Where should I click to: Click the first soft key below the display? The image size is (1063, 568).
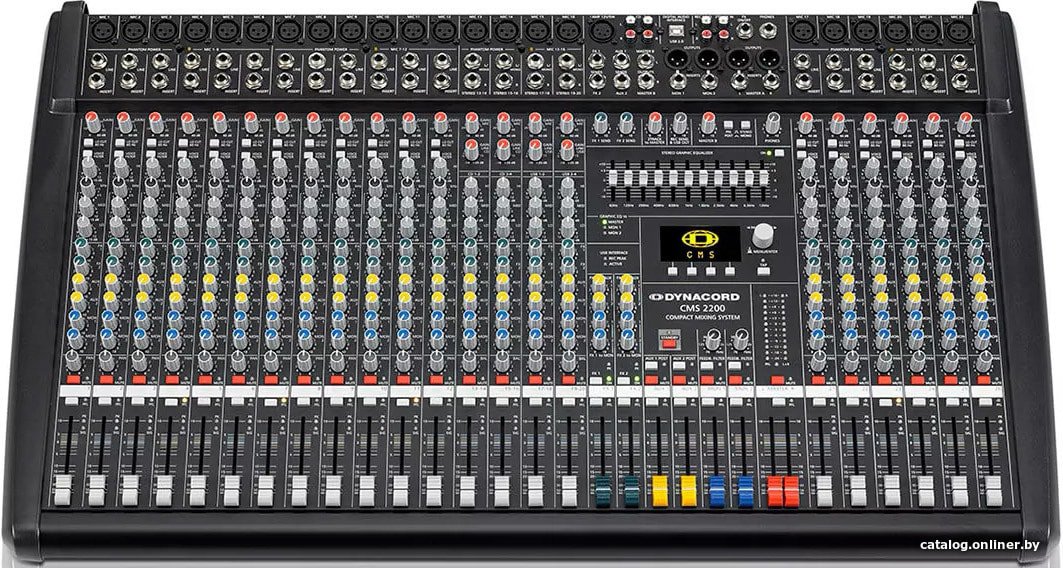tap(673, 271)
